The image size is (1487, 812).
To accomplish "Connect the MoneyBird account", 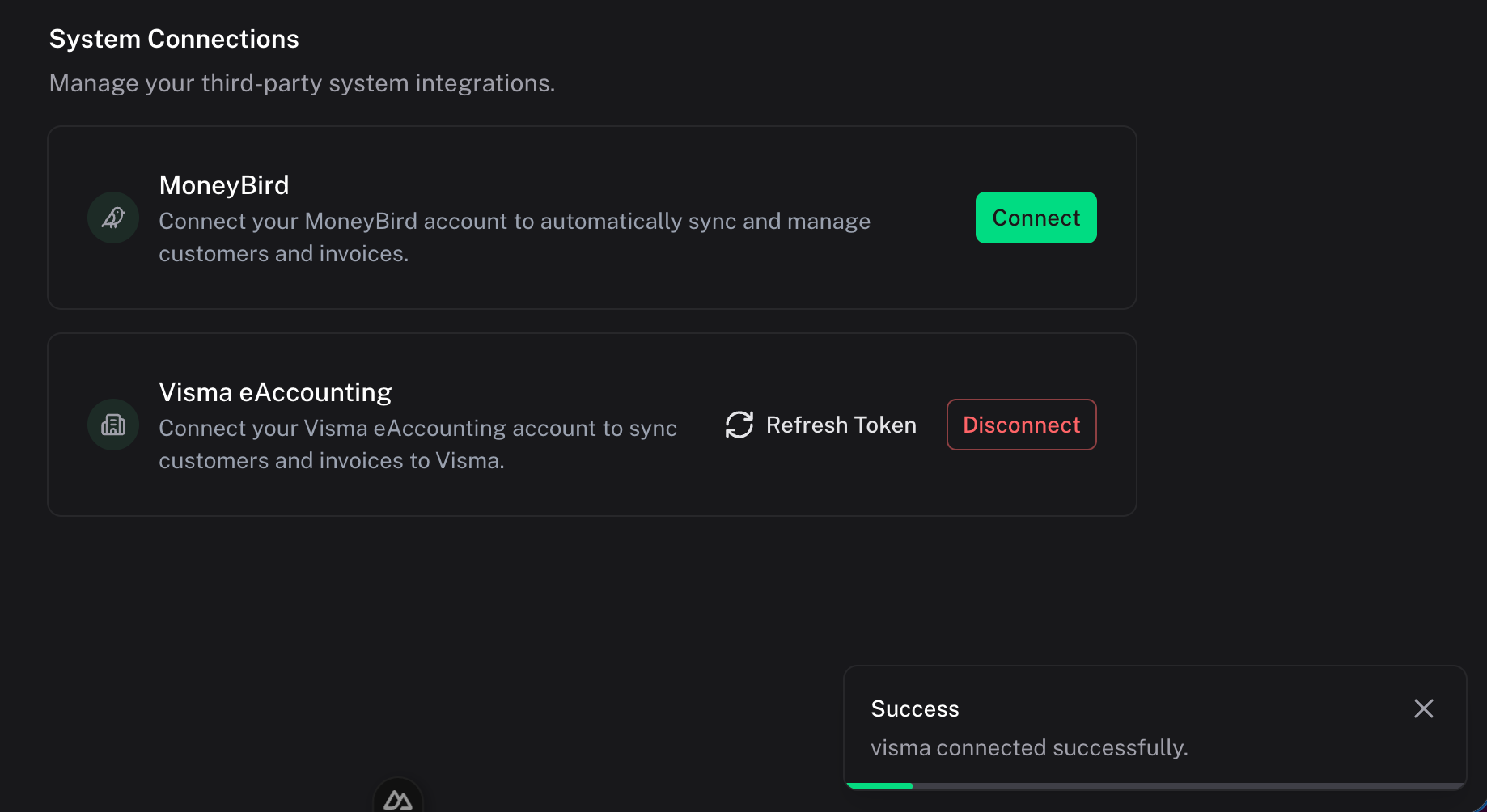I will tap(1036, 218).
